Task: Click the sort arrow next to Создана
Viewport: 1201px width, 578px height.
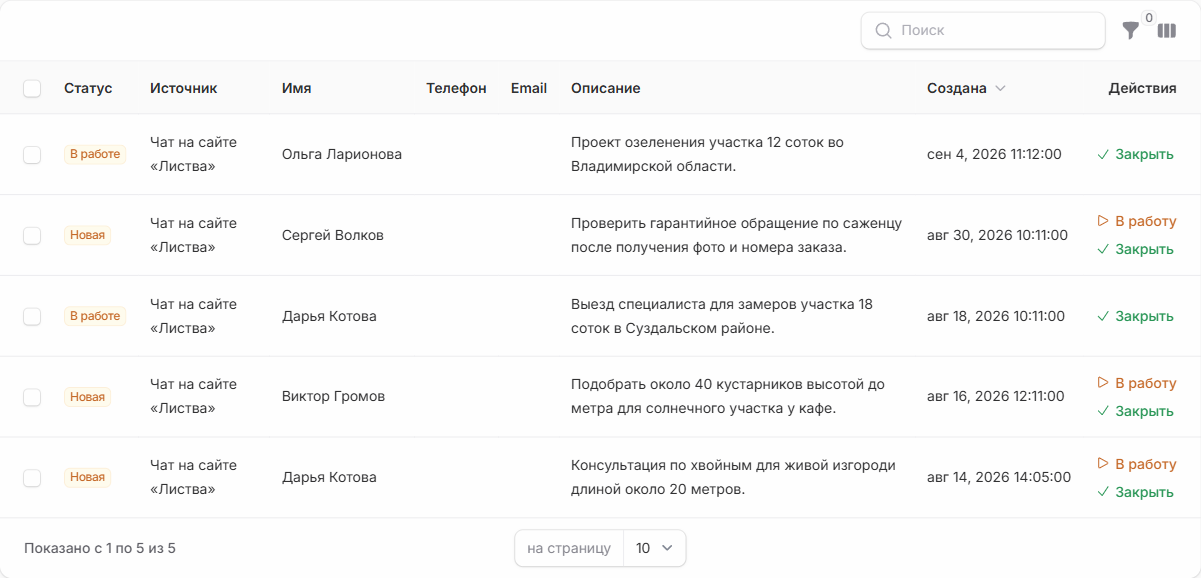Action: coord(1000,88)
